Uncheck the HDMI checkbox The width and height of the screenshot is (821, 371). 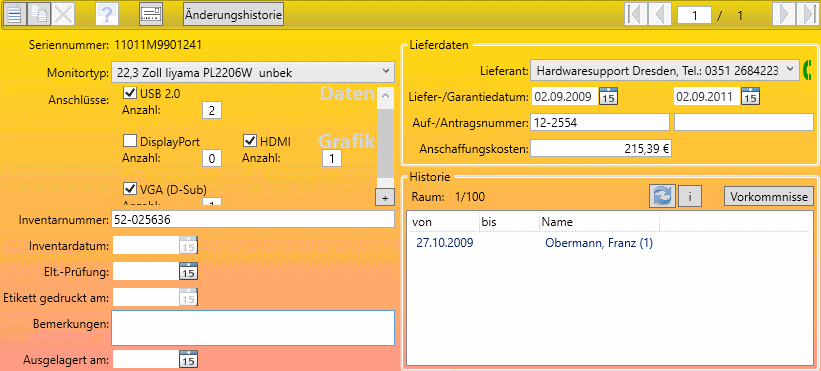[x=250, y=141]
